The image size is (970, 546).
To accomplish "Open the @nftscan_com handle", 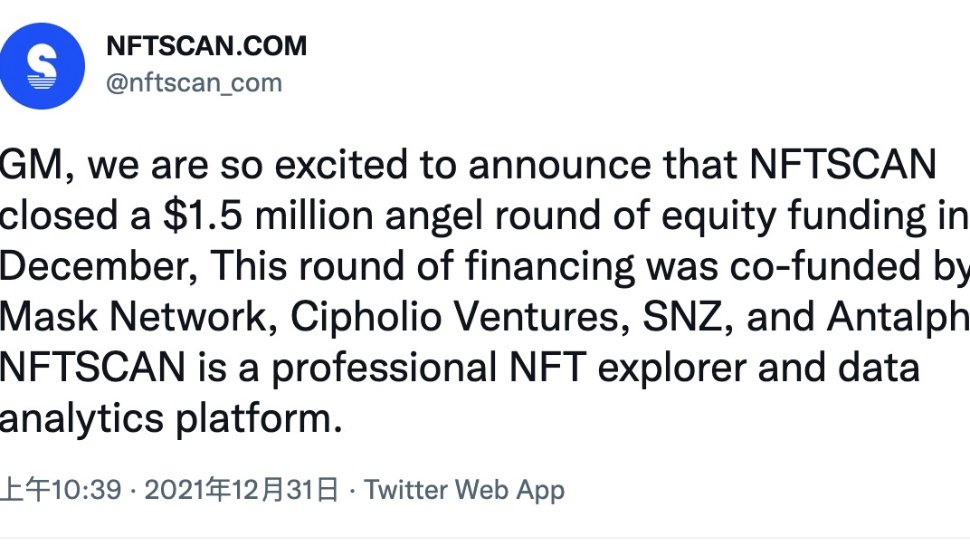I will click(x=194, y=83).
